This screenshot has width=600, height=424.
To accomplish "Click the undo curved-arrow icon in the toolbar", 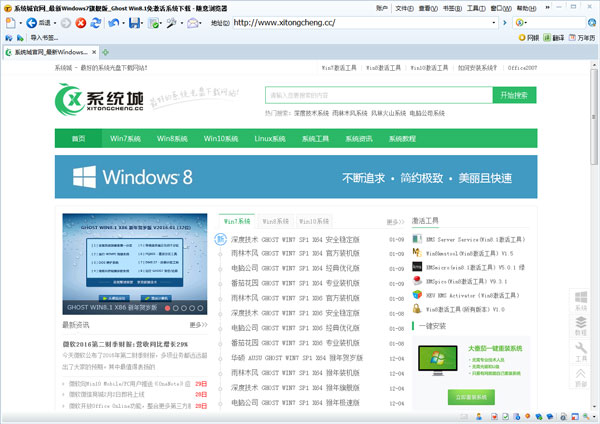I will (x=114, y=23).
